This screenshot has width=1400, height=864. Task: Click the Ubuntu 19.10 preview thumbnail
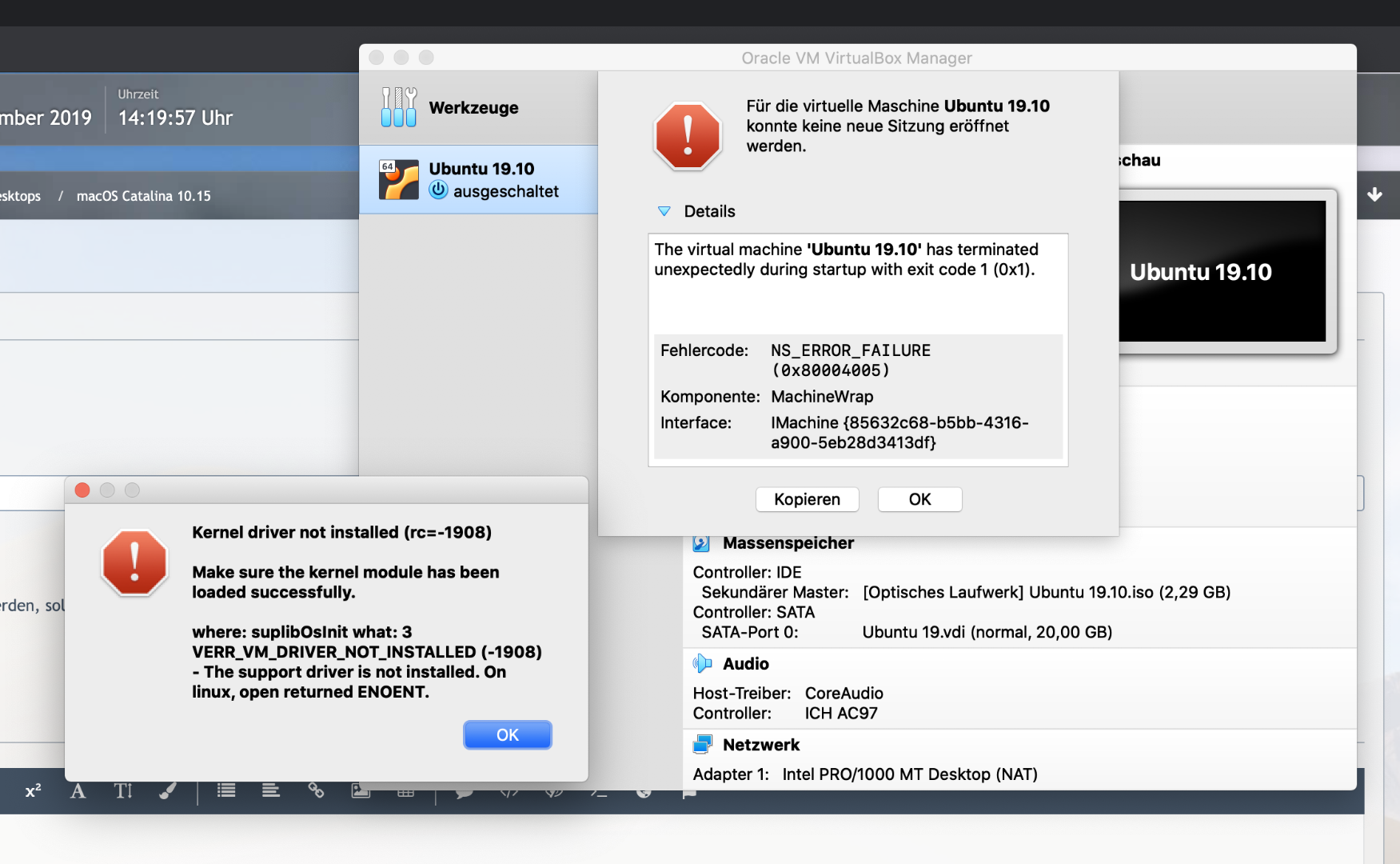click(x=1223, y=271)
